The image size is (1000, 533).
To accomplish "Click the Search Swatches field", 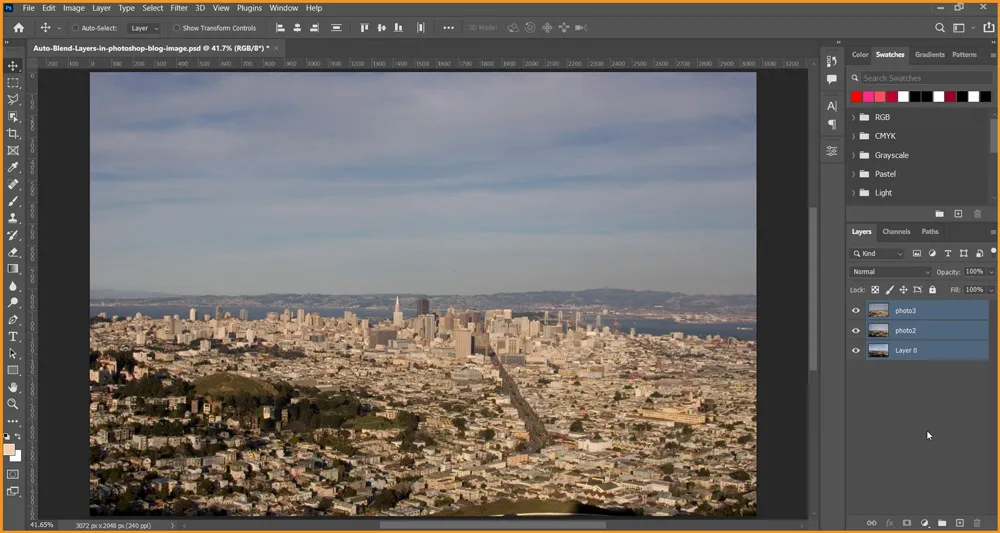I will (926, 78).
